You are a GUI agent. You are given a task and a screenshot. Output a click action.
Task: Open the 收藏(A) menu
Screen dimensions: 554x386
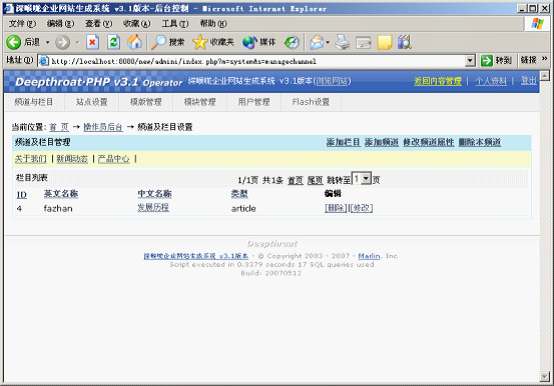pos(137,24)
